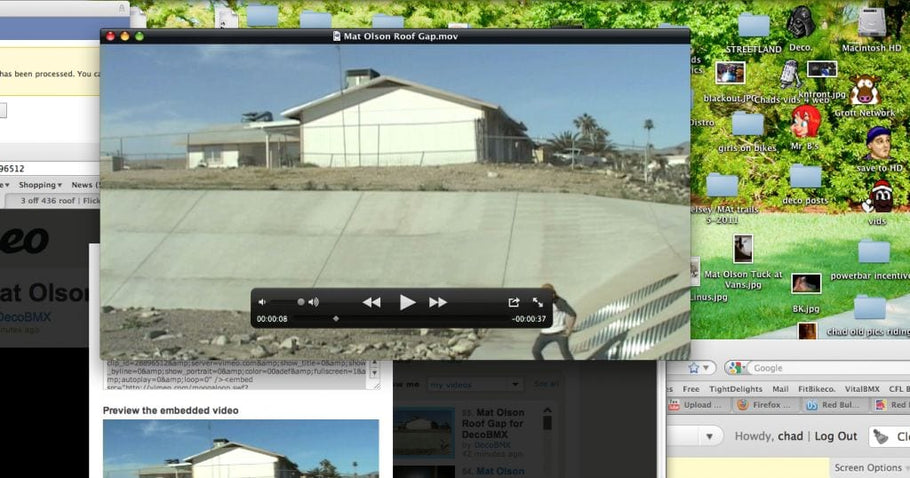Switch to the Red Bul... tab
The image size is (910, 478).
pyautogui.click(x=834, y=405)
